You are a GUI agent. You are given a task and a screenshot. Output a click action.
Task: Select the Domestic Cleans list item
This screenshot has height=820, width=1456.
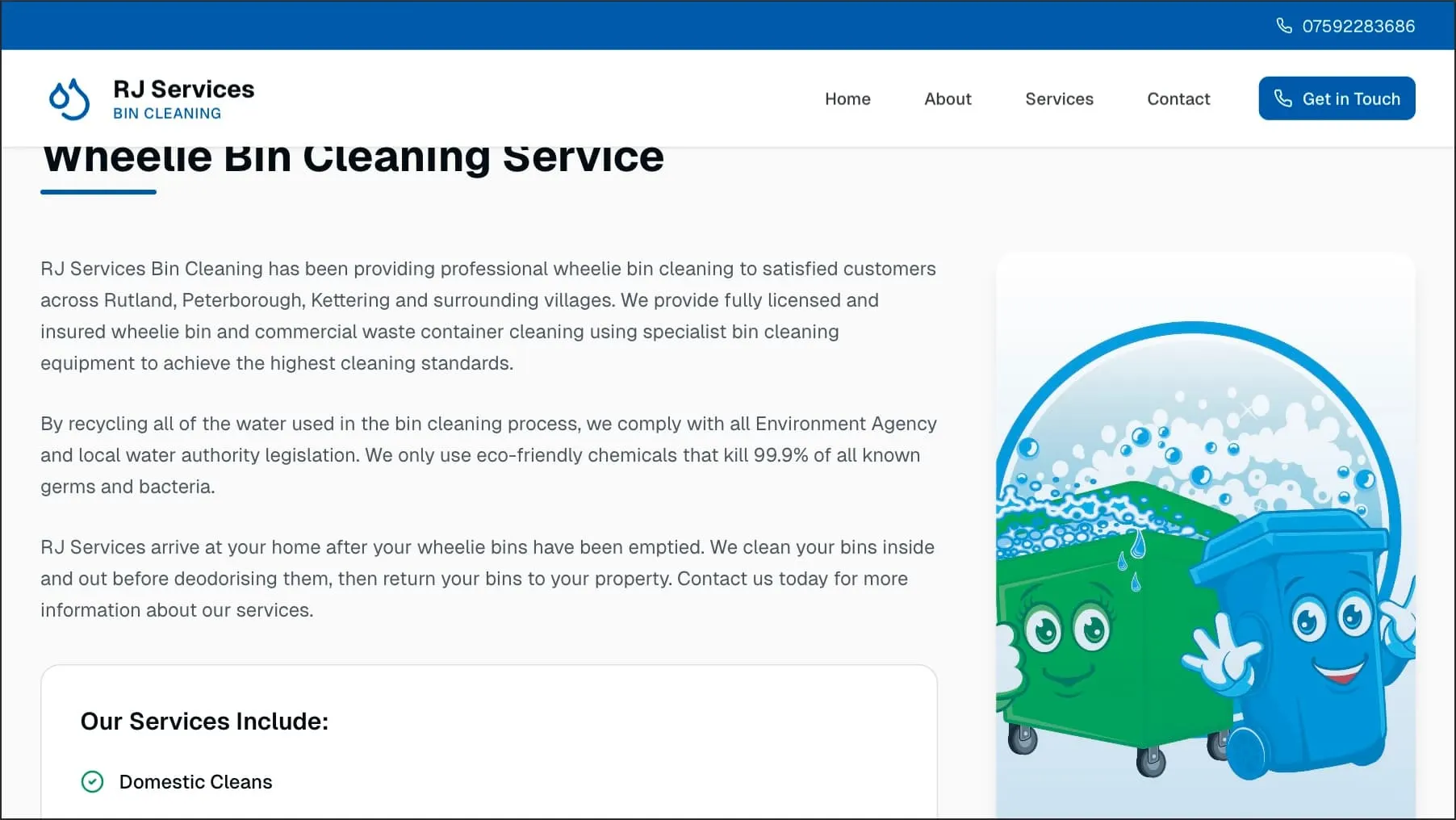[195, 782]
